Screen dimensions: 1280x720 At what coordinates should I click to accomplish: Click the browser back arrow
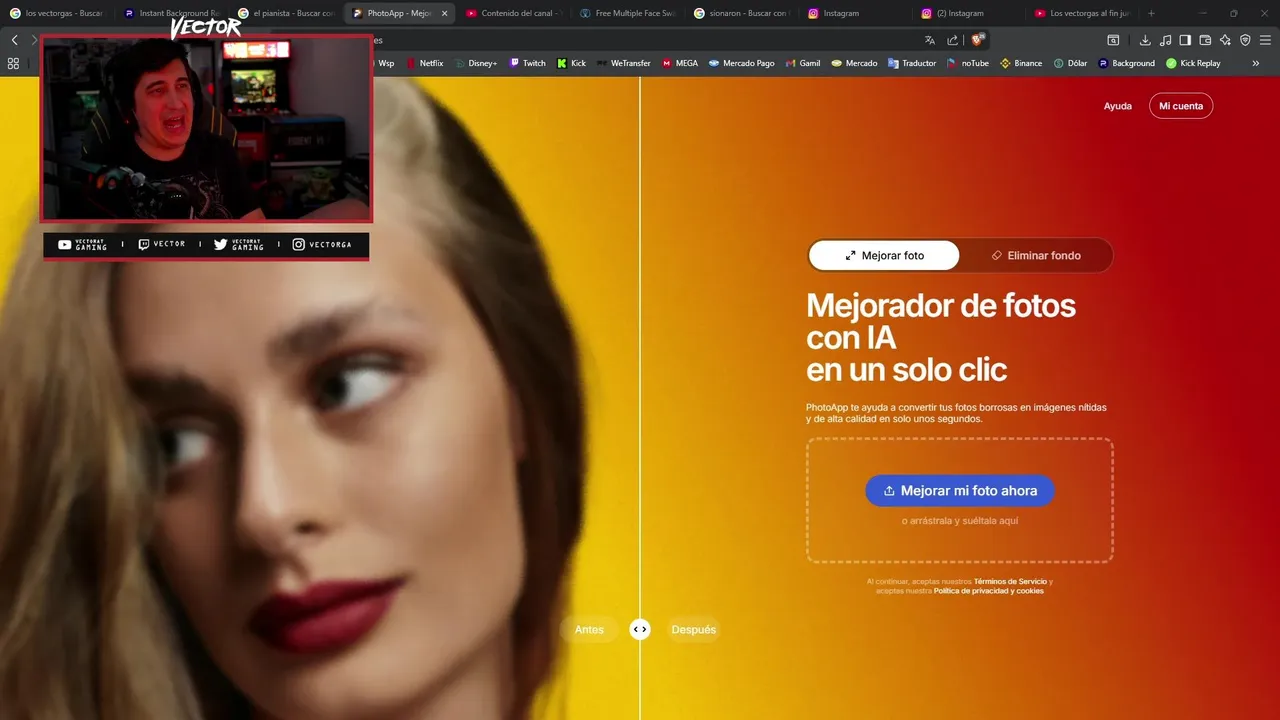point(14,40)
